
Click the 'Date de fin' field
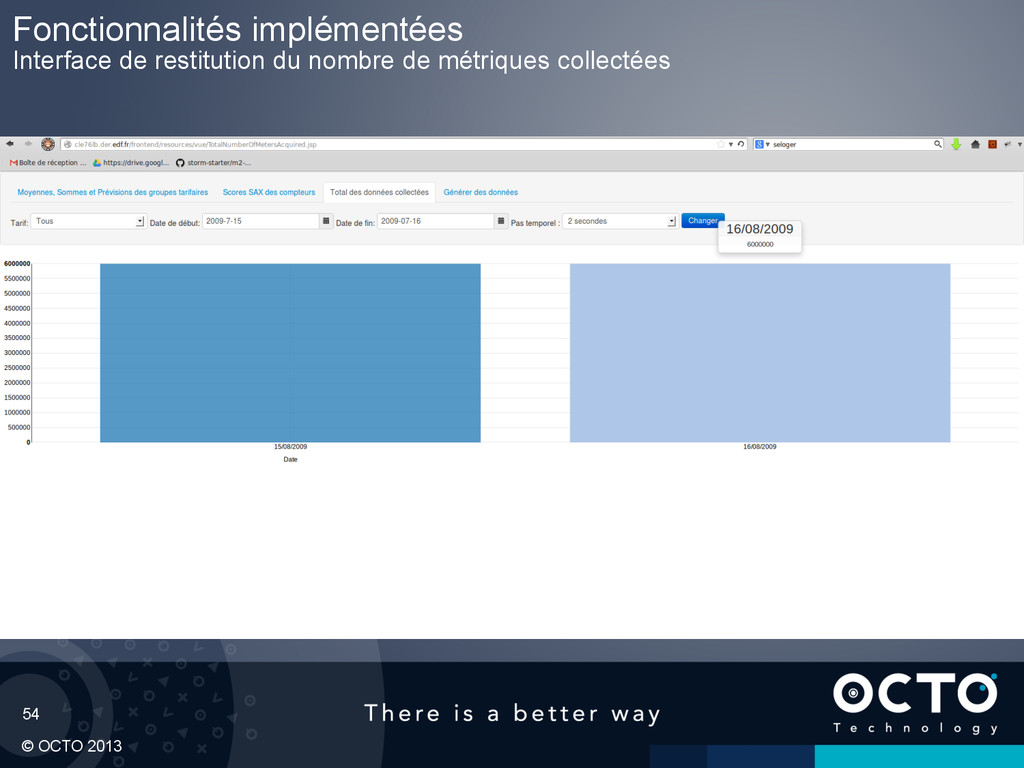[x=436, y=221]
